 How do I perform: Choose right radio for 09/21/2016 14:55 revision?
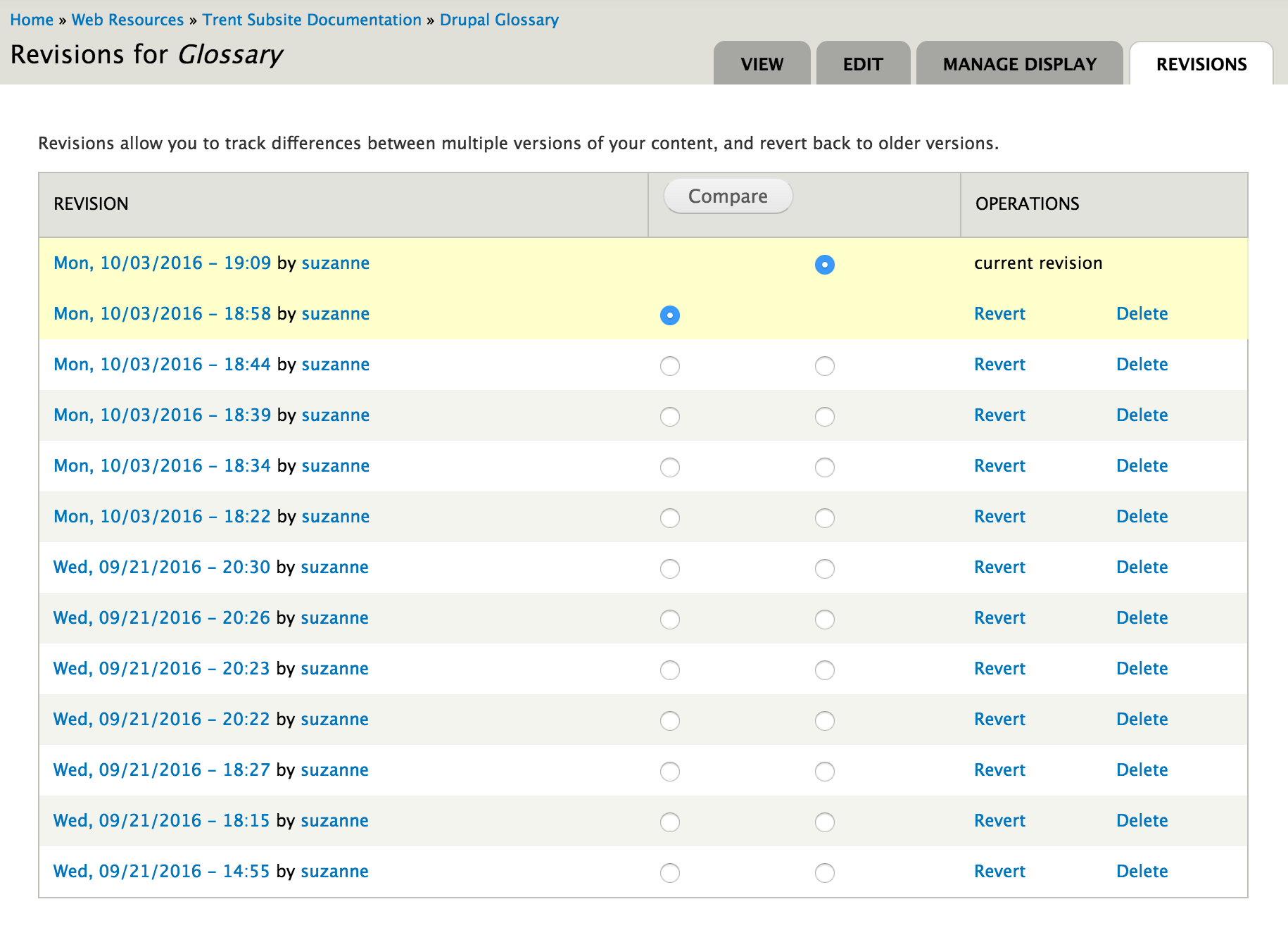point(824,873)
